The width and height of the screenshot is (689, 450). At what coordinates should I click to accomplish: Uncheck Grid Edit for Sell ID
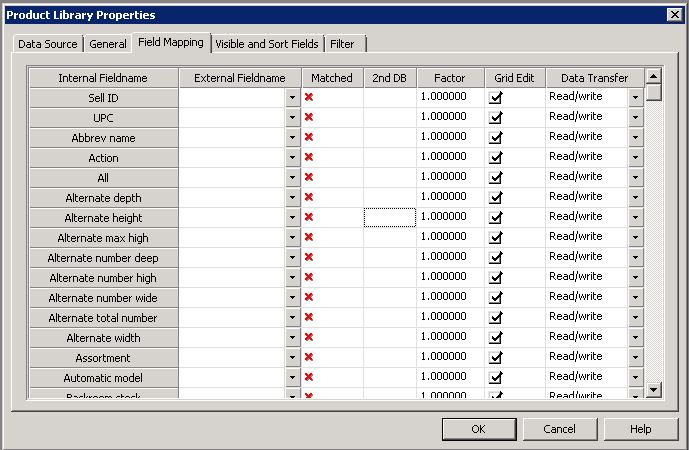pyautogui.click(x=496, y=97)
